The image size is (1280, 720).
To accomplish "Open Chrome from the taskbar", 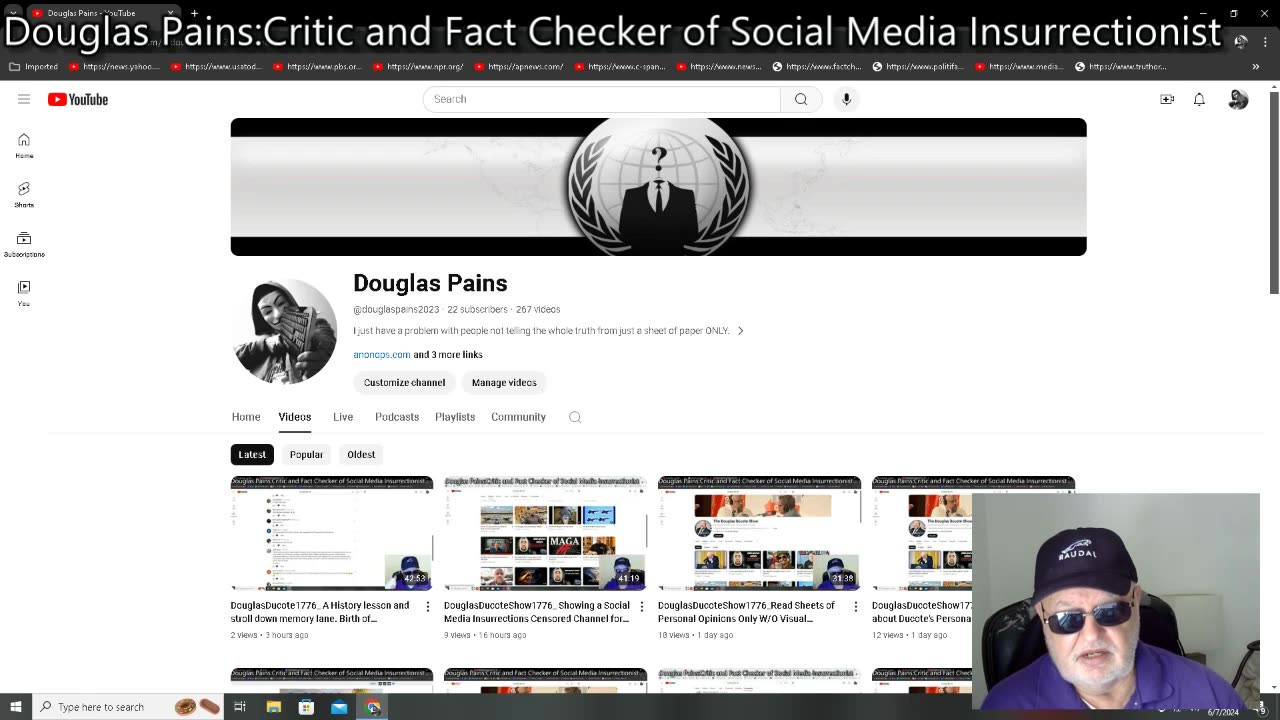I will click(373, 707).
